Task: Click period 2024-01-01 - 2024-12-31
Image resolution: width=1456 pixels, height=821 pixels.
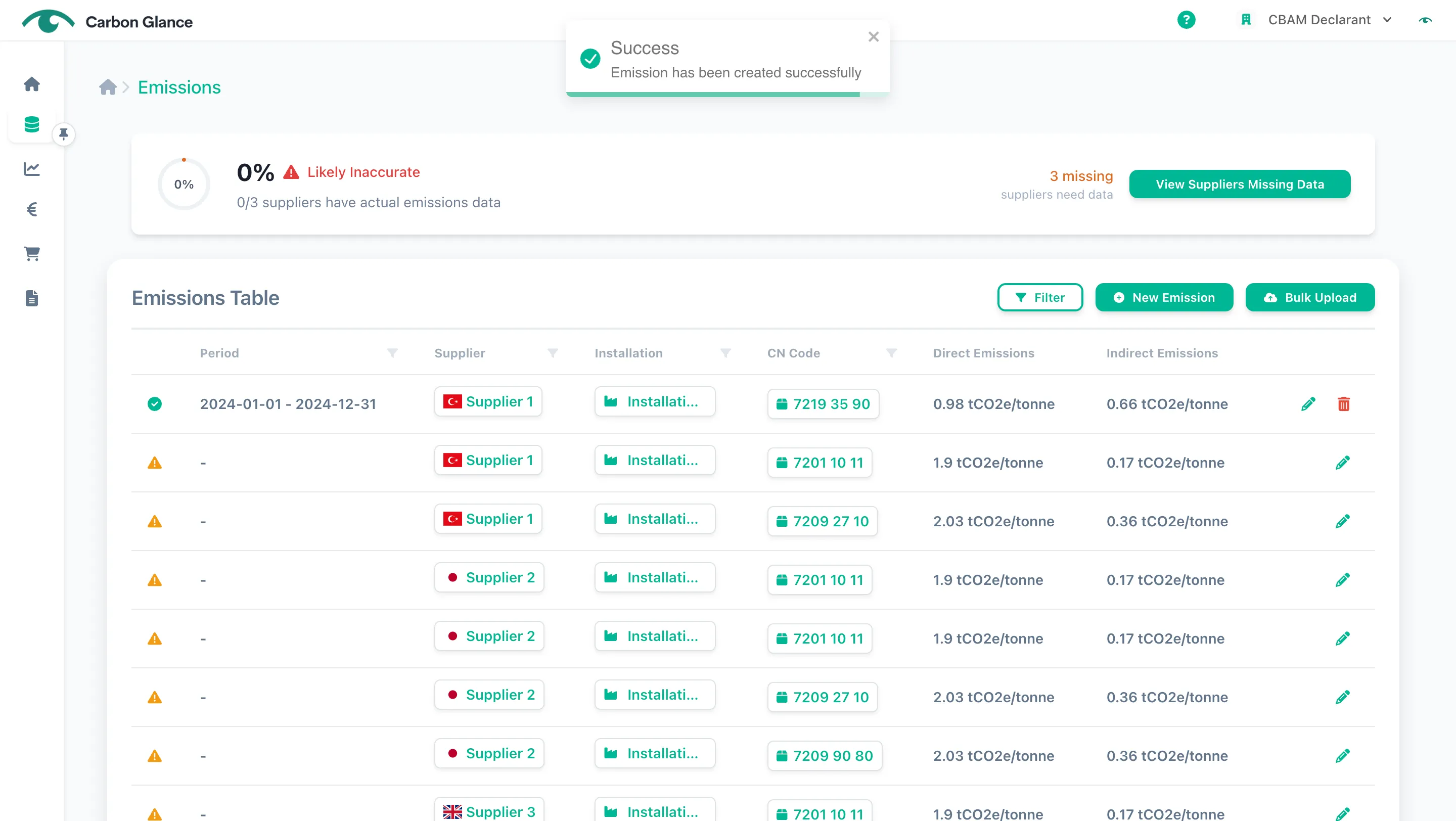Action: point(288,404)
